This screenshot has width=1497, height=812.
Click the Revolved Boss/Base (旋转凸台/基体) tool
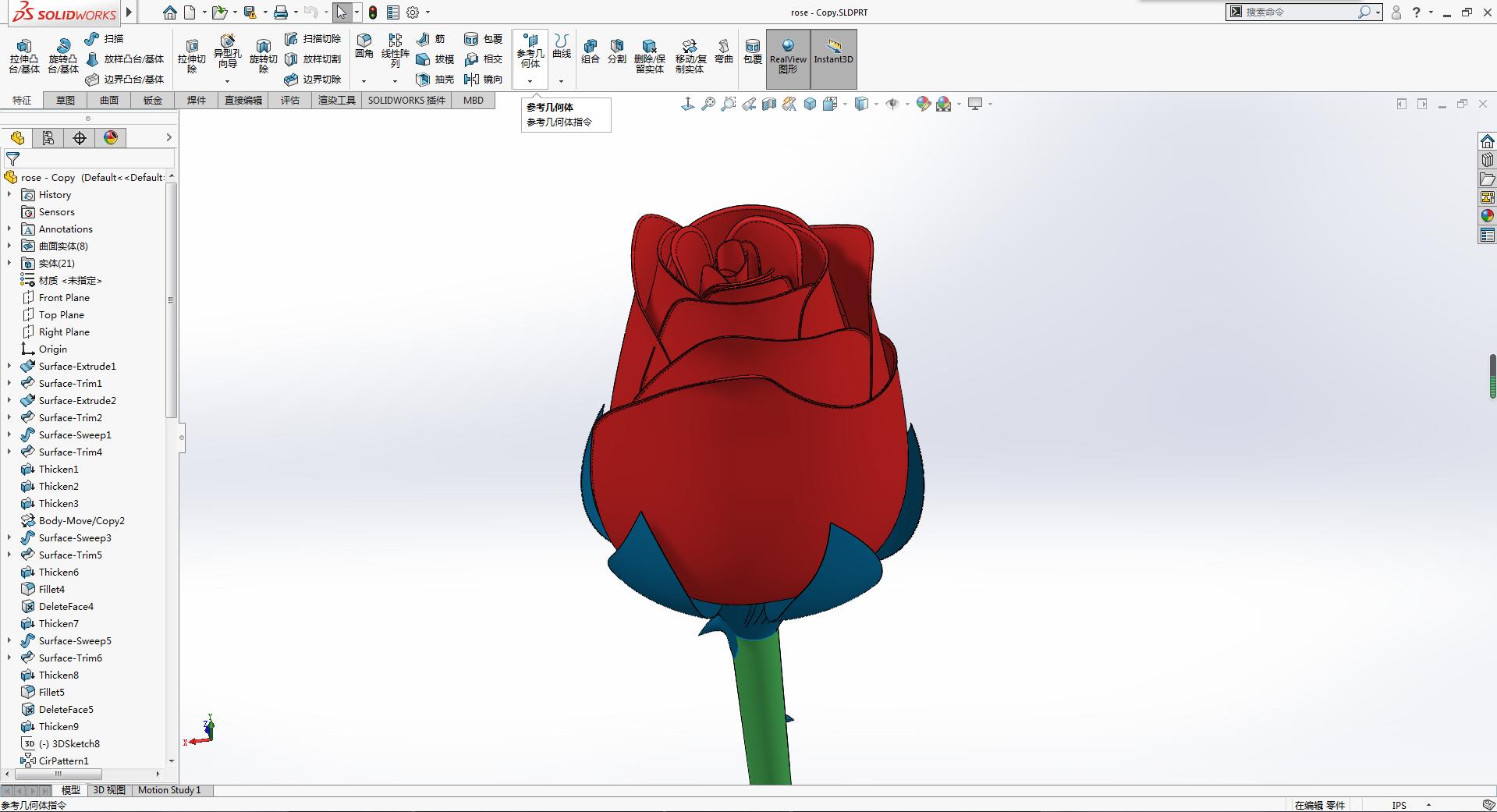coord(62,56)
